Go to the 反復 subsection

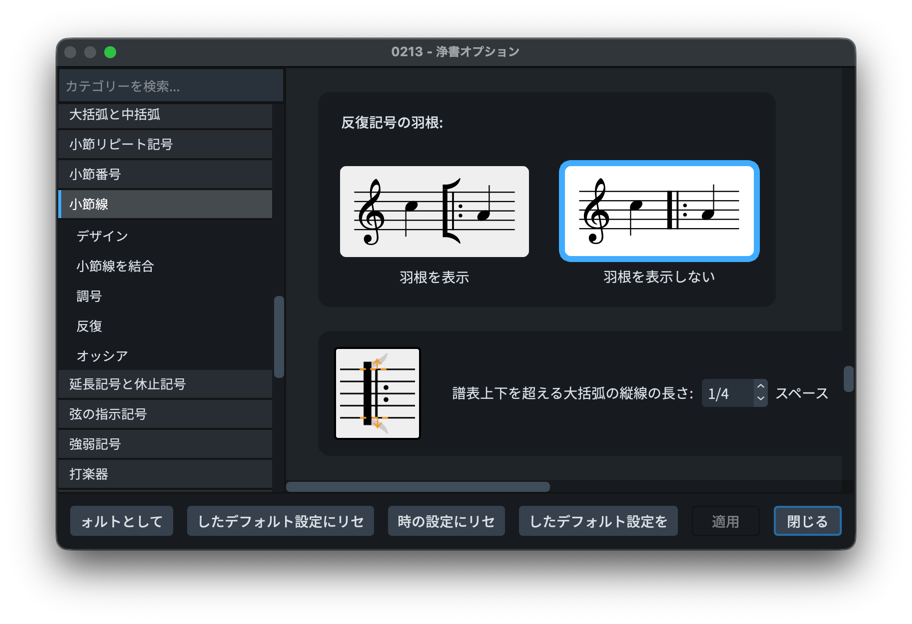90,326
